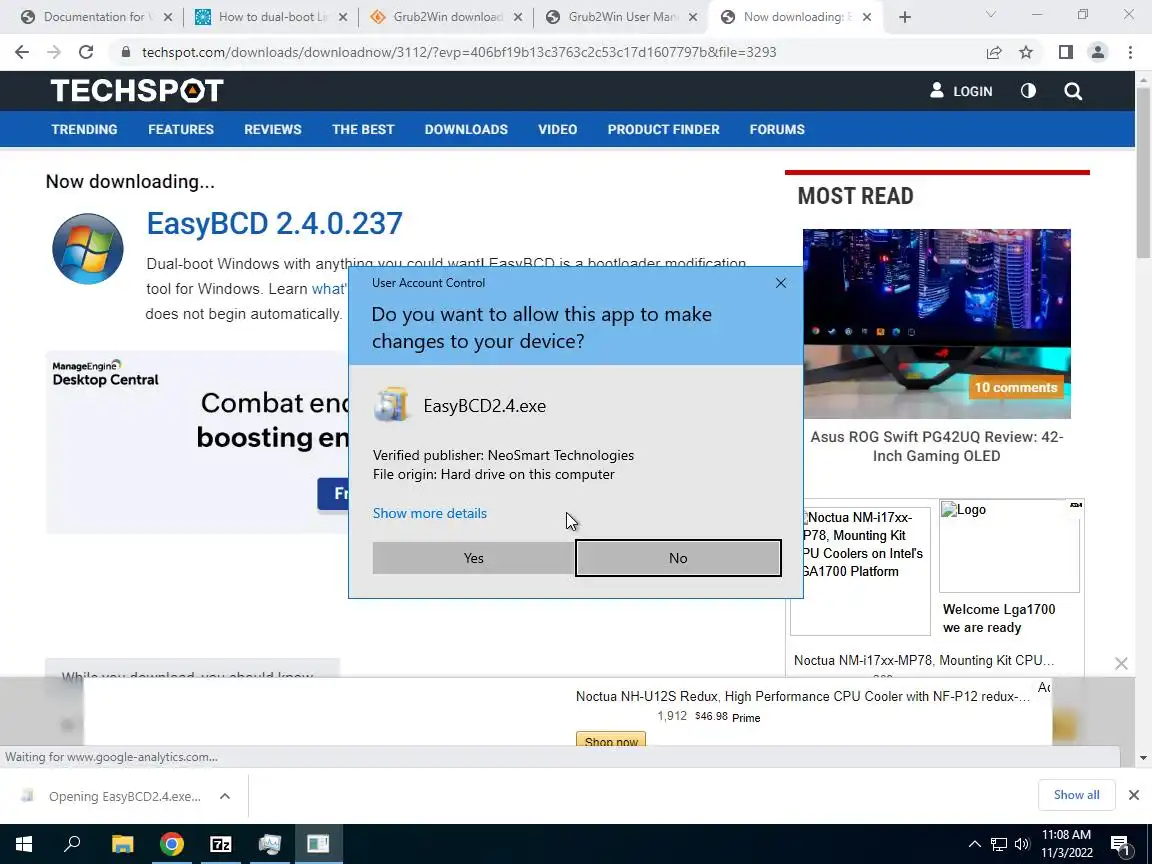Open Noctua NH-U12S Redux ad link
This screenshot has width=1152, height=864.
tap(802, 696)
